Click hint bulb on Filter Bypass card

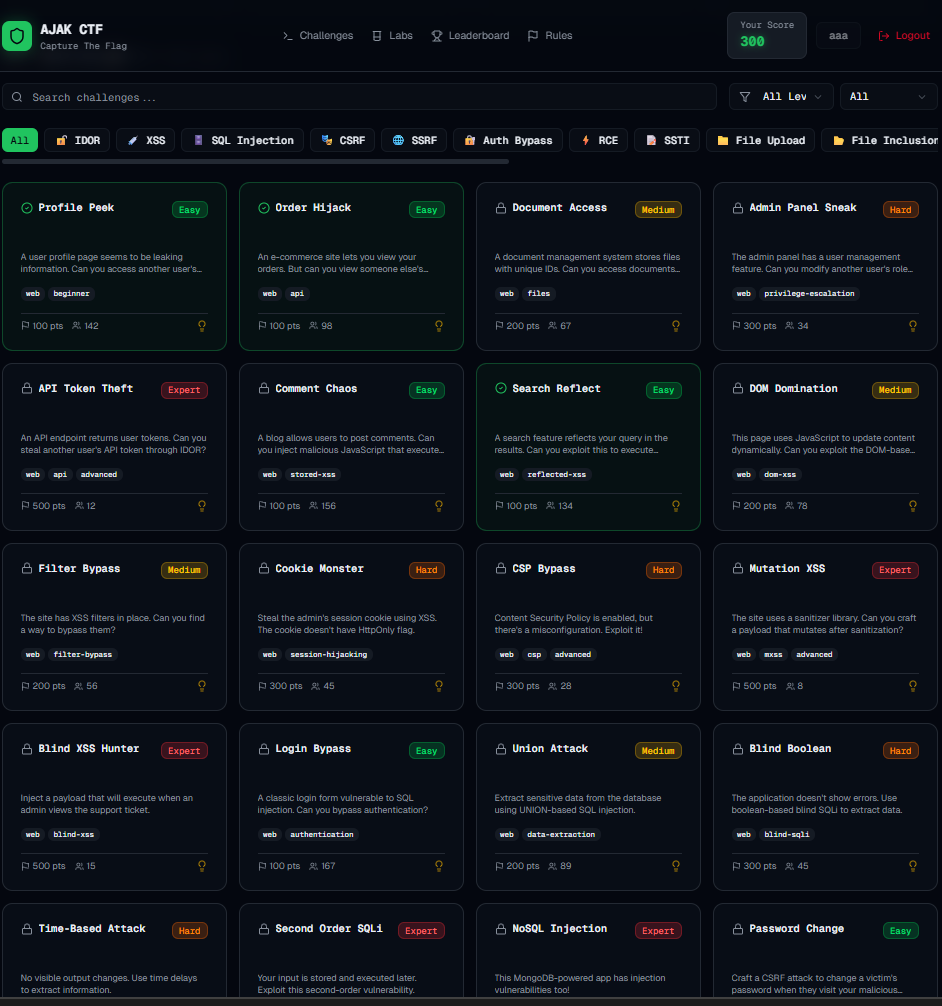[x=202, y=686]
